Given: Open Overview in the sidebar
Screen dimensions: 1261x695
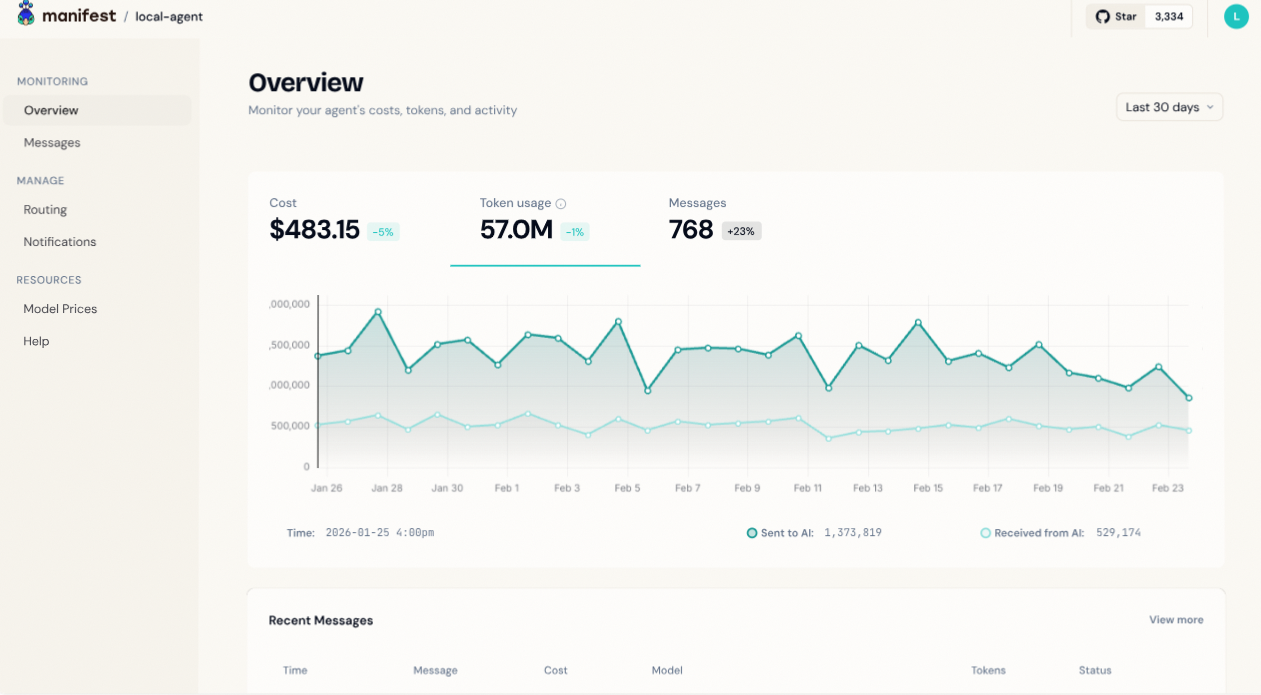Looking at the screenshot, I should tap(51, 111).
